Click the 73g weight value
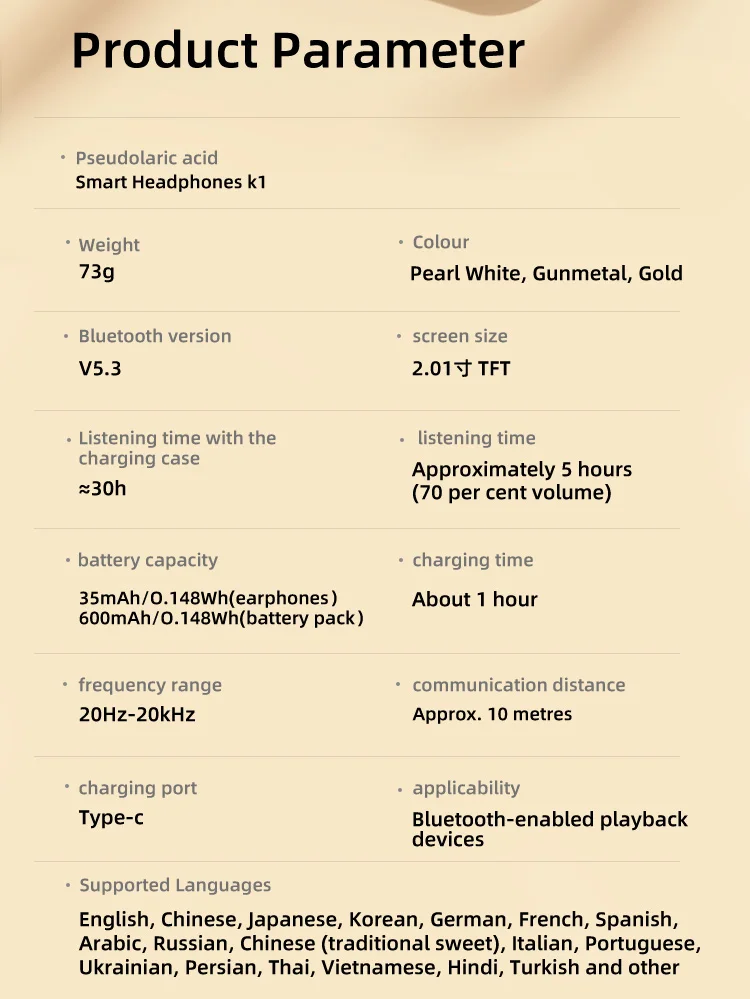750x999 pixels. point(97,272)
